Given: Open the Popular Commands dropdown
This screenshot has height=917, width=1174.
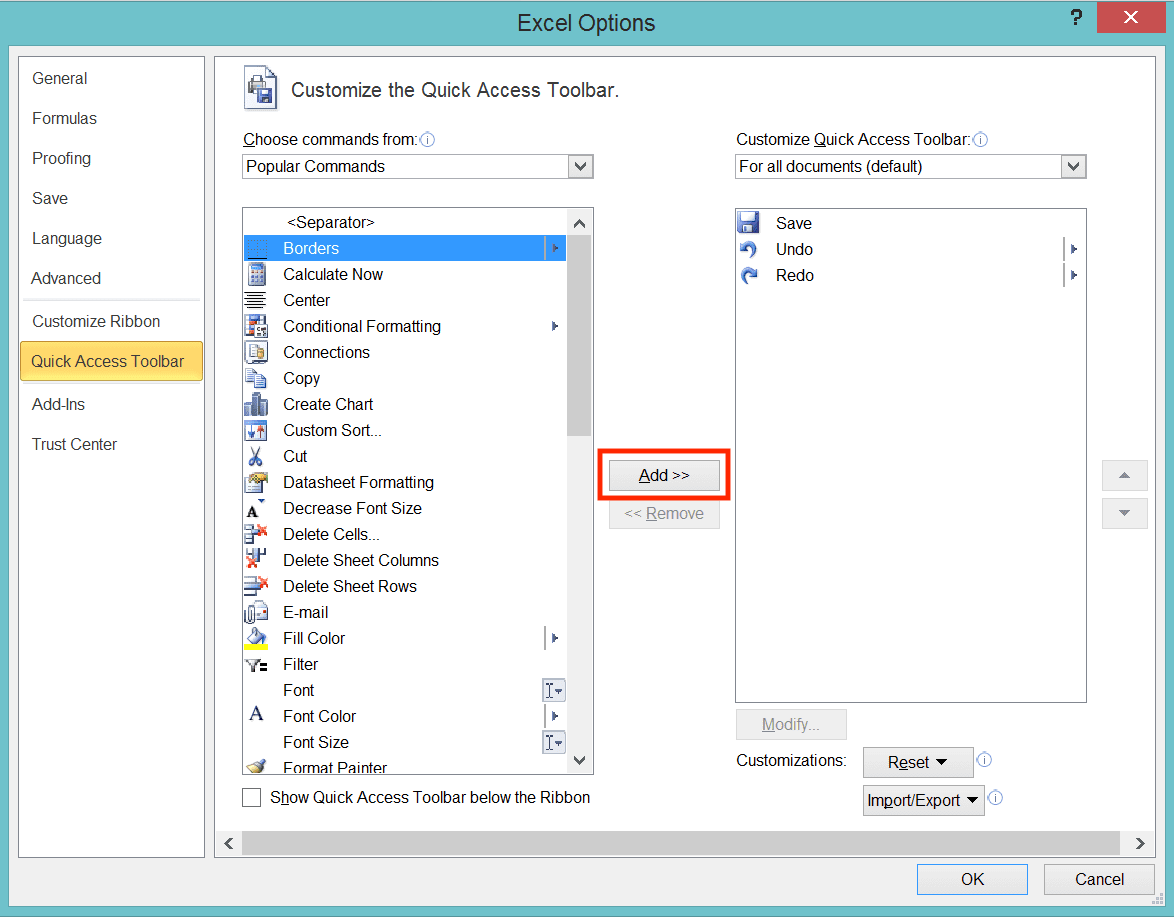Looking at the screenshot, I should [x=581, y=166].
